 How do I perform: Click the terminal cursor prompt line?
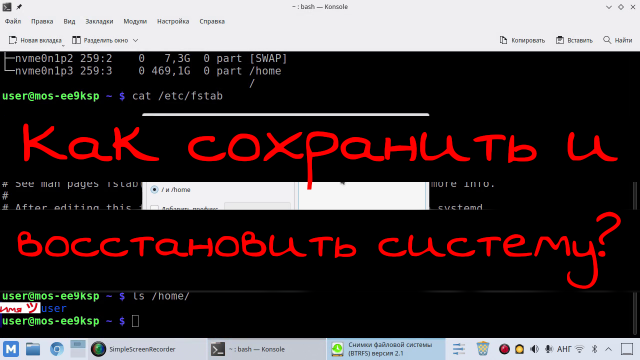[71, 321]
